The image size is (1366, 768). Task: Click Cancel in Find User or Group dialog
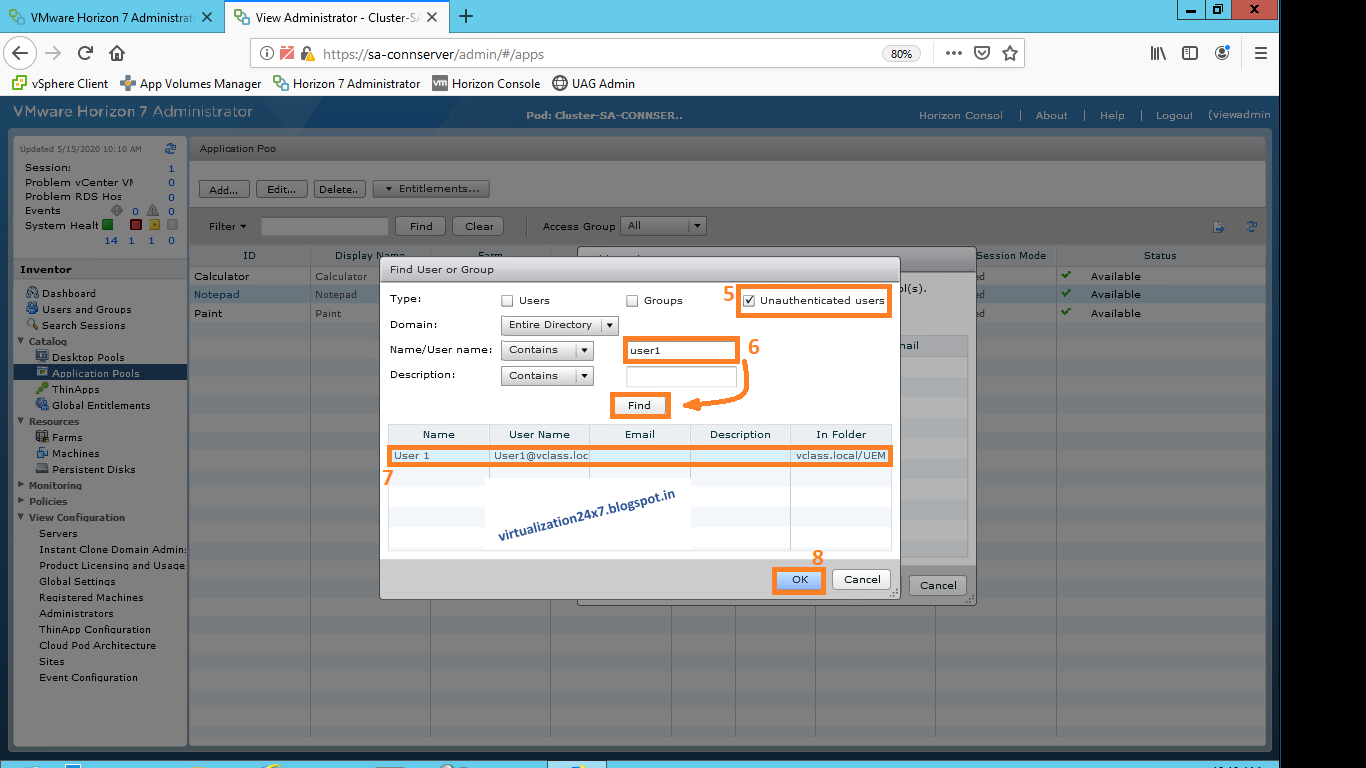[x=862, y=579]
